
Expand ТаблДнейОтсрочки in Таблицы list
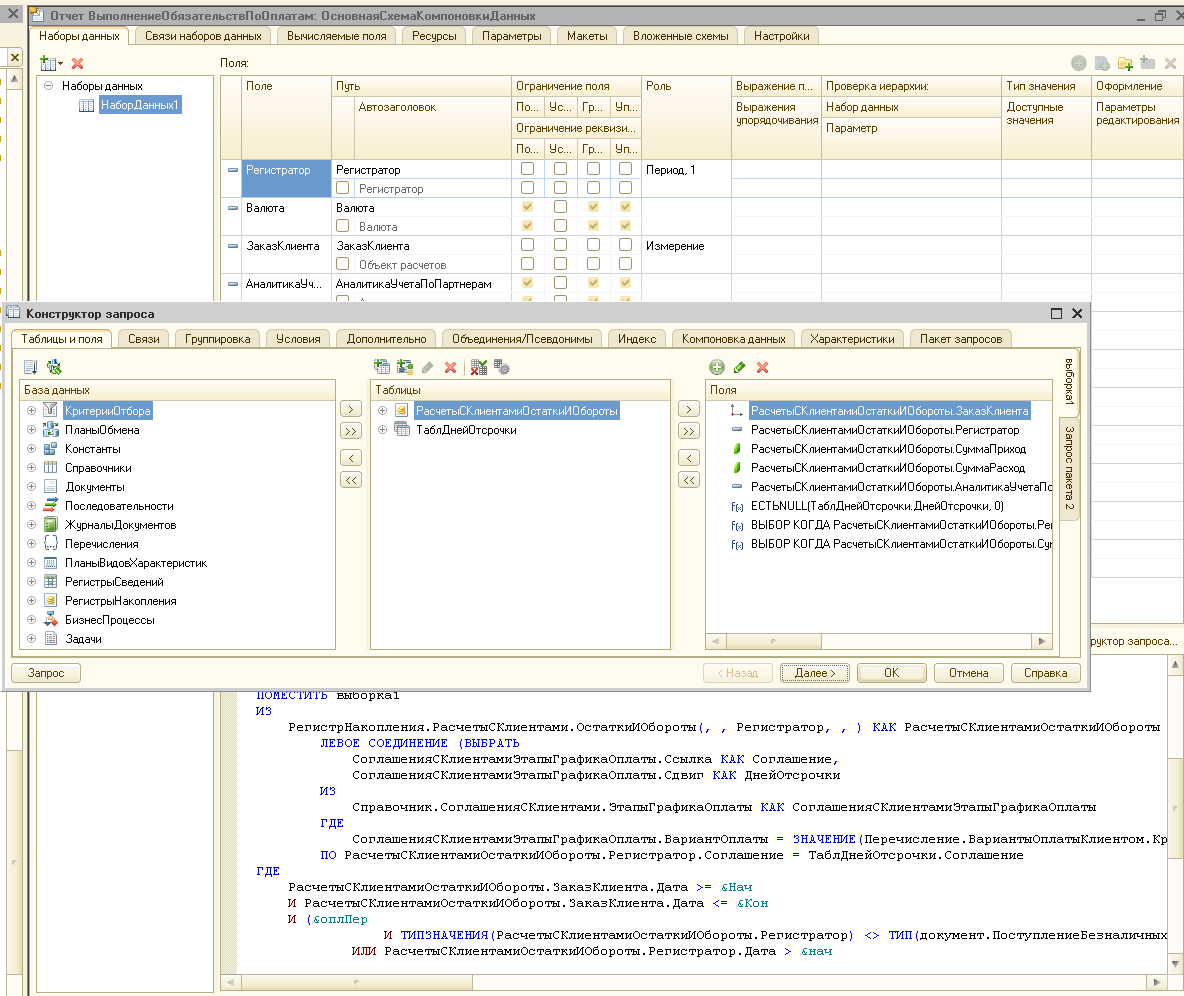(382, 430)
